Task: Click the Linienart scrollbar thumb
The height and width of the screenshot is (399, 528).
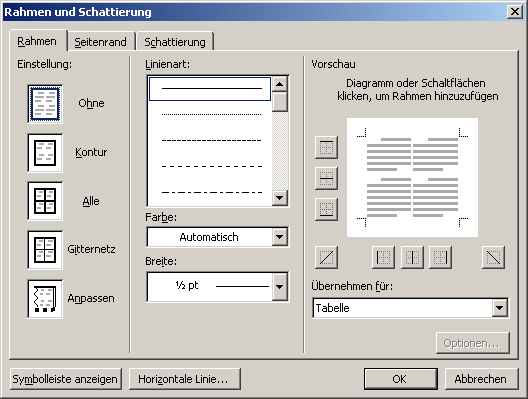Action: click(279, 102)
